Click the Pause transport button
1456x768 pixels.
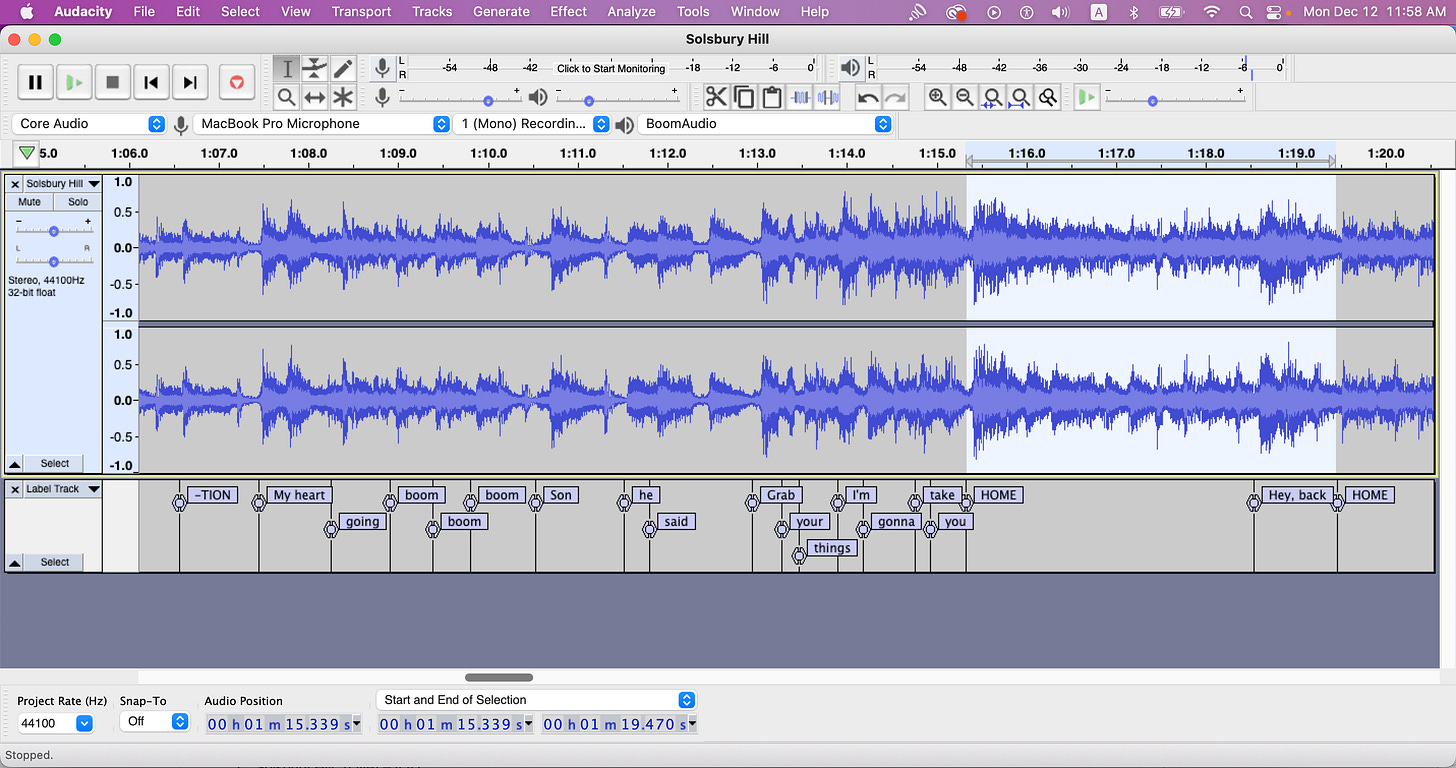tap(35, 82)
